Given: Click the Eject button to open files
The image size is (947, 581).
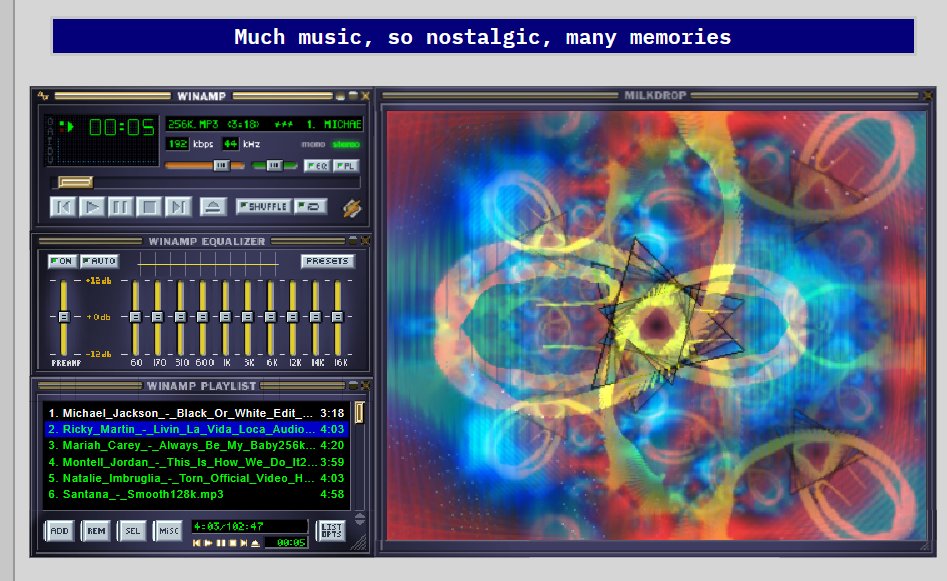Looking at the screenshot, I should 213,207.
